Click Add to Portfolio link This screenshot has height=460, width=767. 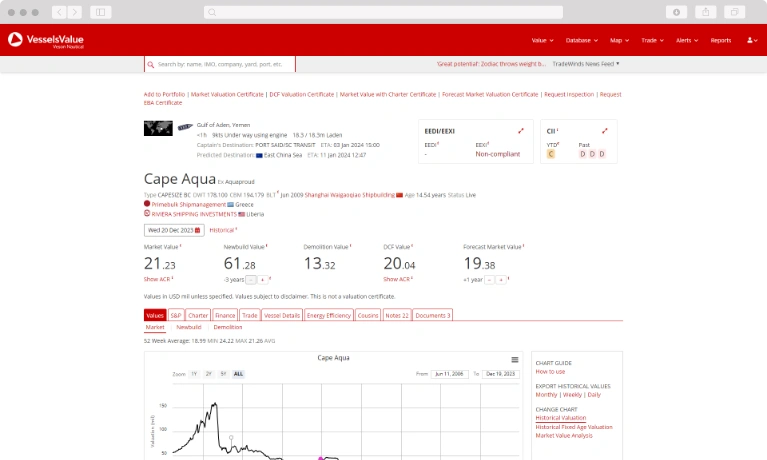point(164,94)
